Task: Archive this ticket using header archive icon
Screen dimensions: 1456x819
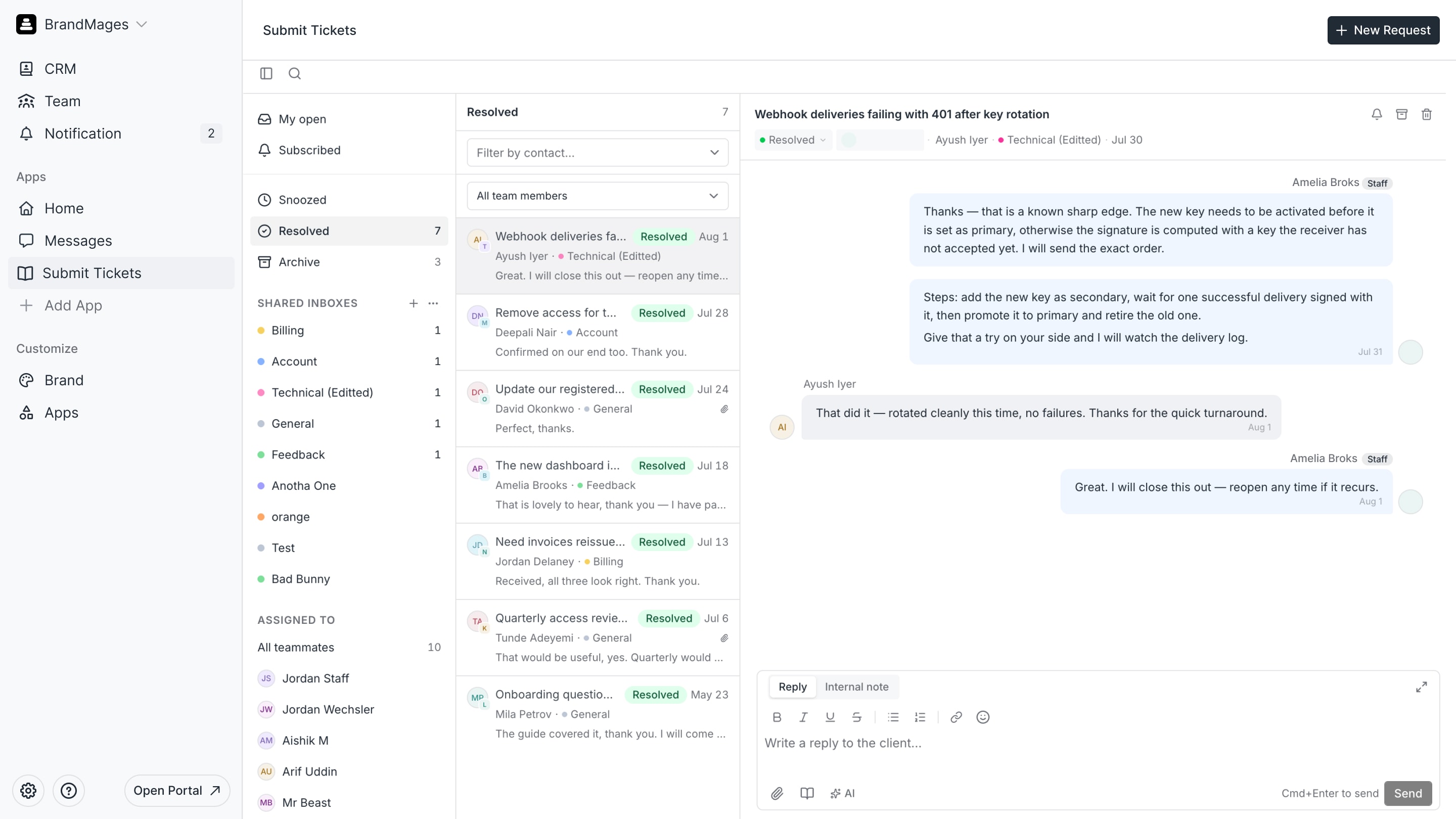Action: pyautogui.click(x=1402, y=114)
